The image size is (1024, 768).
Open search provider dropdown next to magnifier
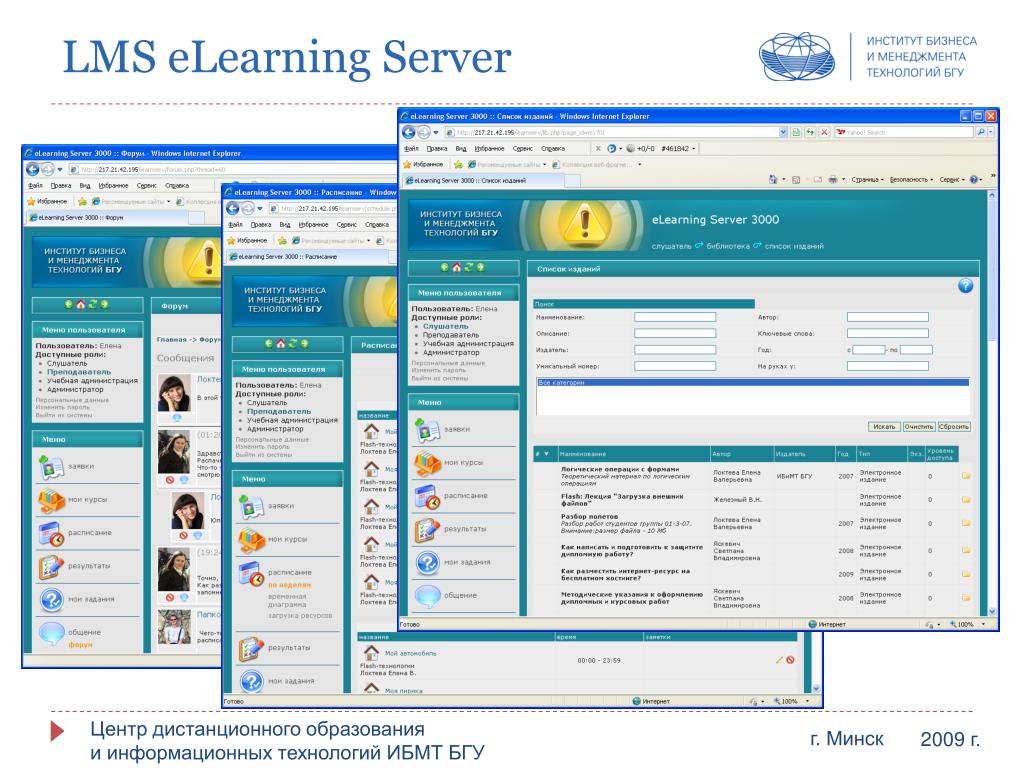[991, 132]
